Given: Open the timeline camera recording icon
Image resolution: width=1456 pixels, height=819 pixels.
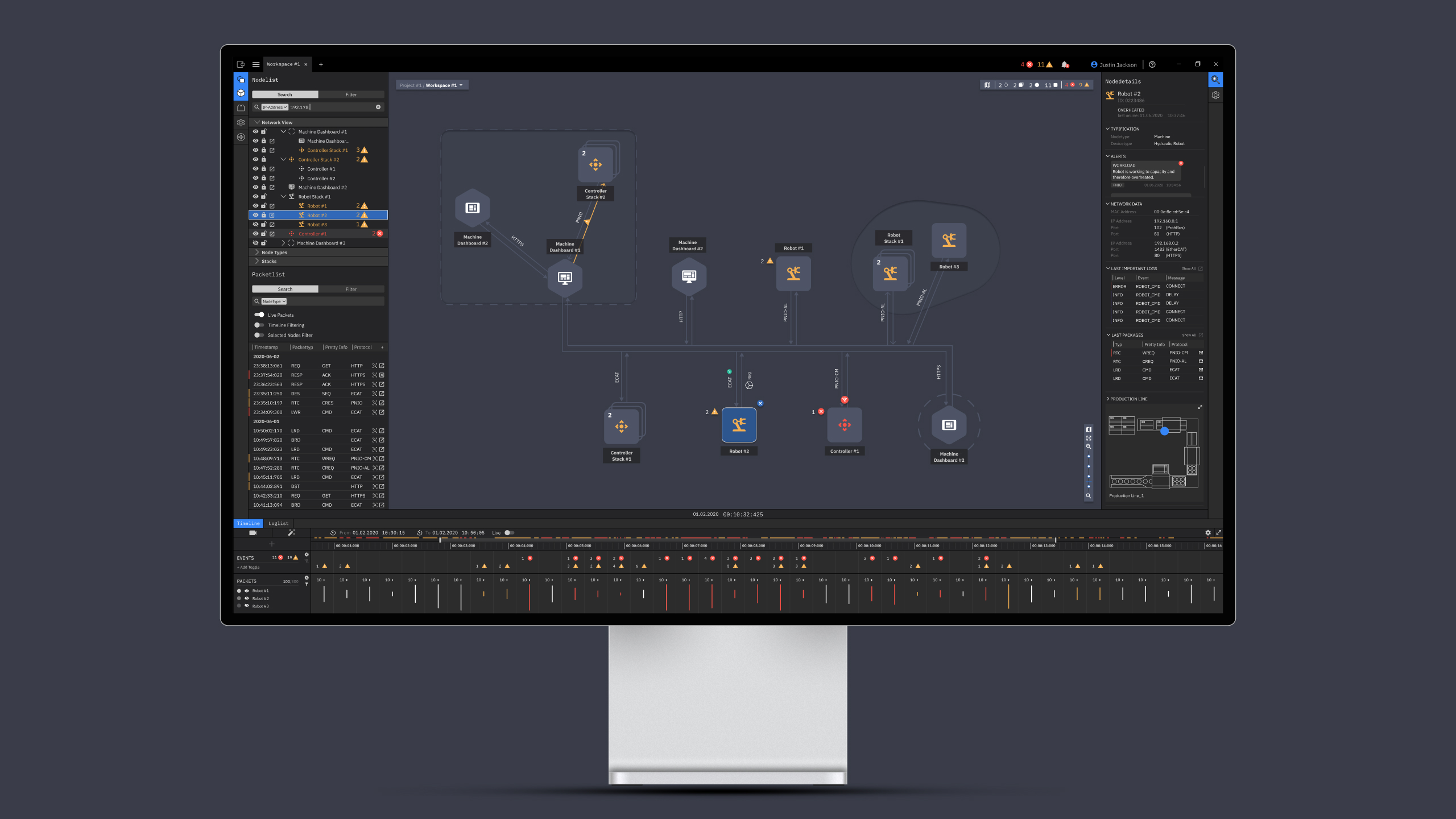Looking at the screenshot, I should pos(253,533).
